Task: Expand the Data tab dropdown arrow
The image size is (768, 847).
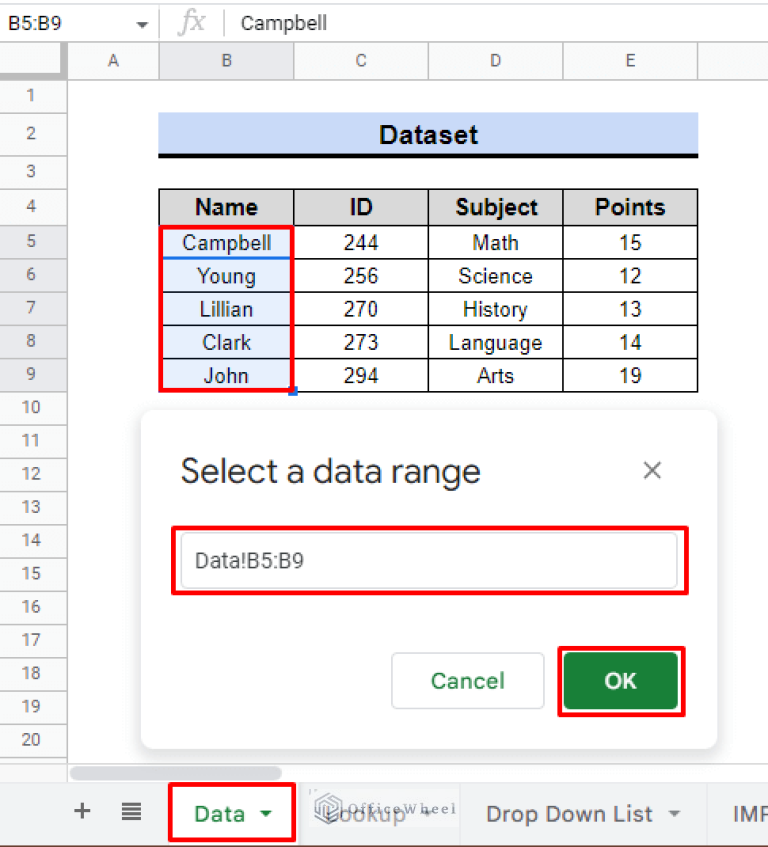Action: (266, 814)
